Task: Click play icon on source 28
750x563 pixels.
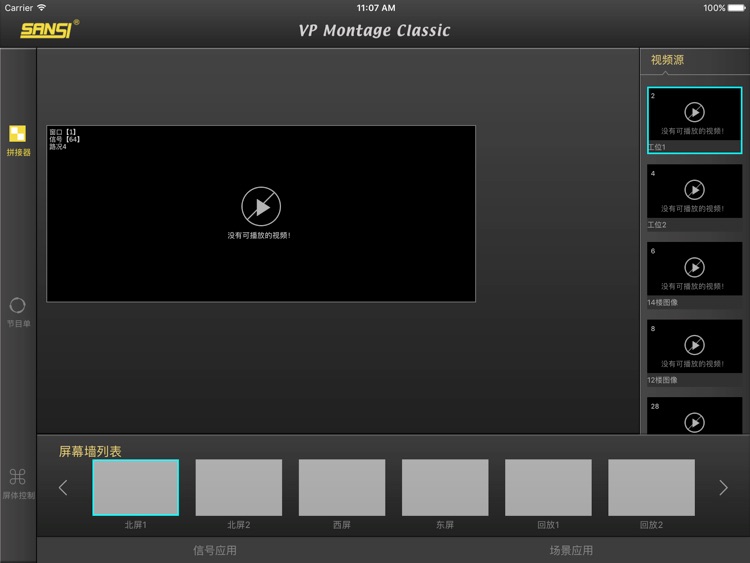Action: tap(694, 422)
